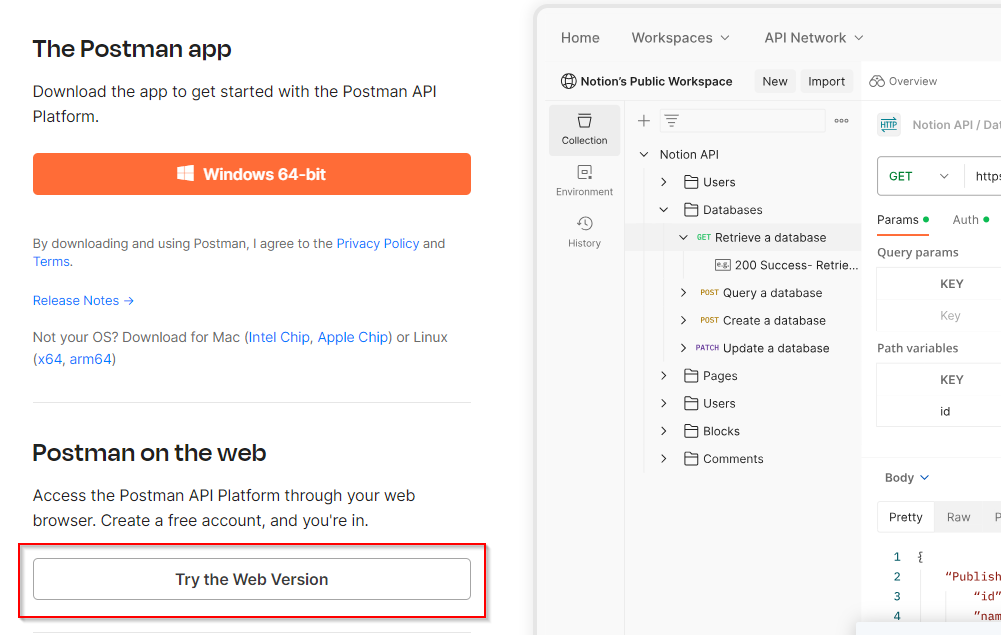This screenshot has height=635, width=1001.
Task: Select the Retrieve a database request label
Action: tap(771, 237)
